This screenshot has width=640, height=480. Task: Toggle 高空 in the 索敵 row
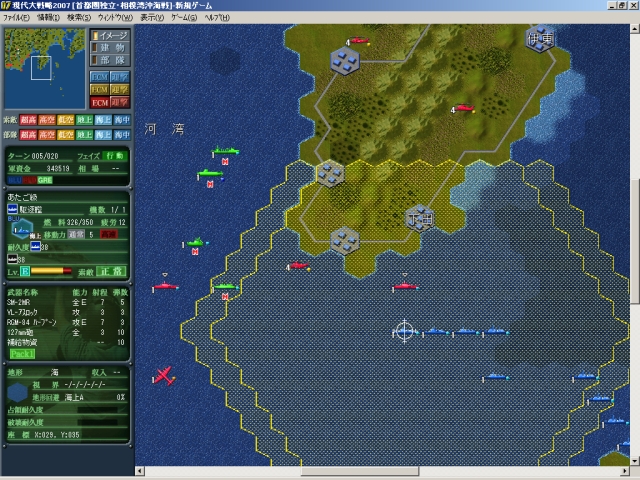pyautogui.click(x=47, y=120)
